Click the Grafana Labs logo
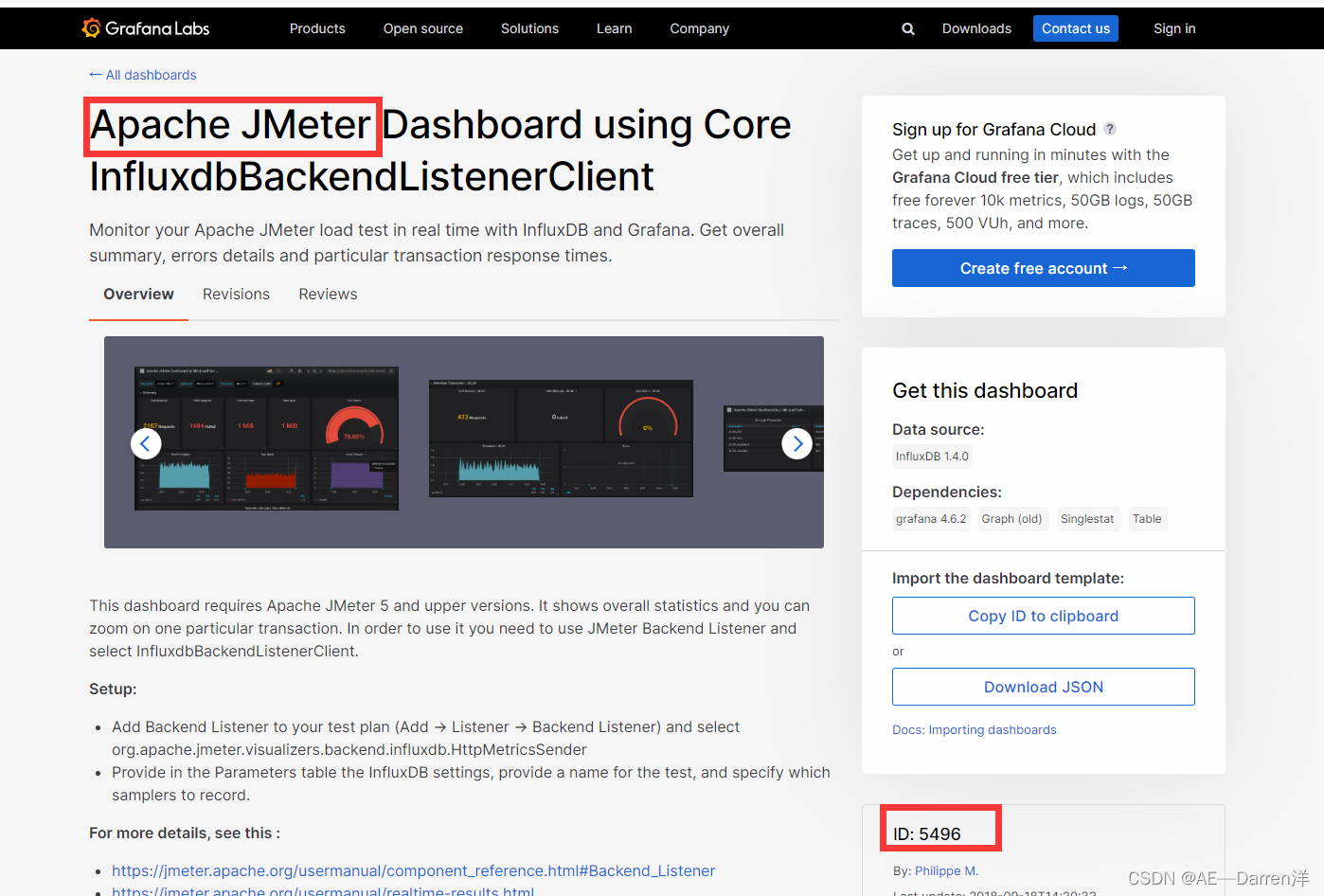Screen dimensions: 1324x896 pos(144,27)
